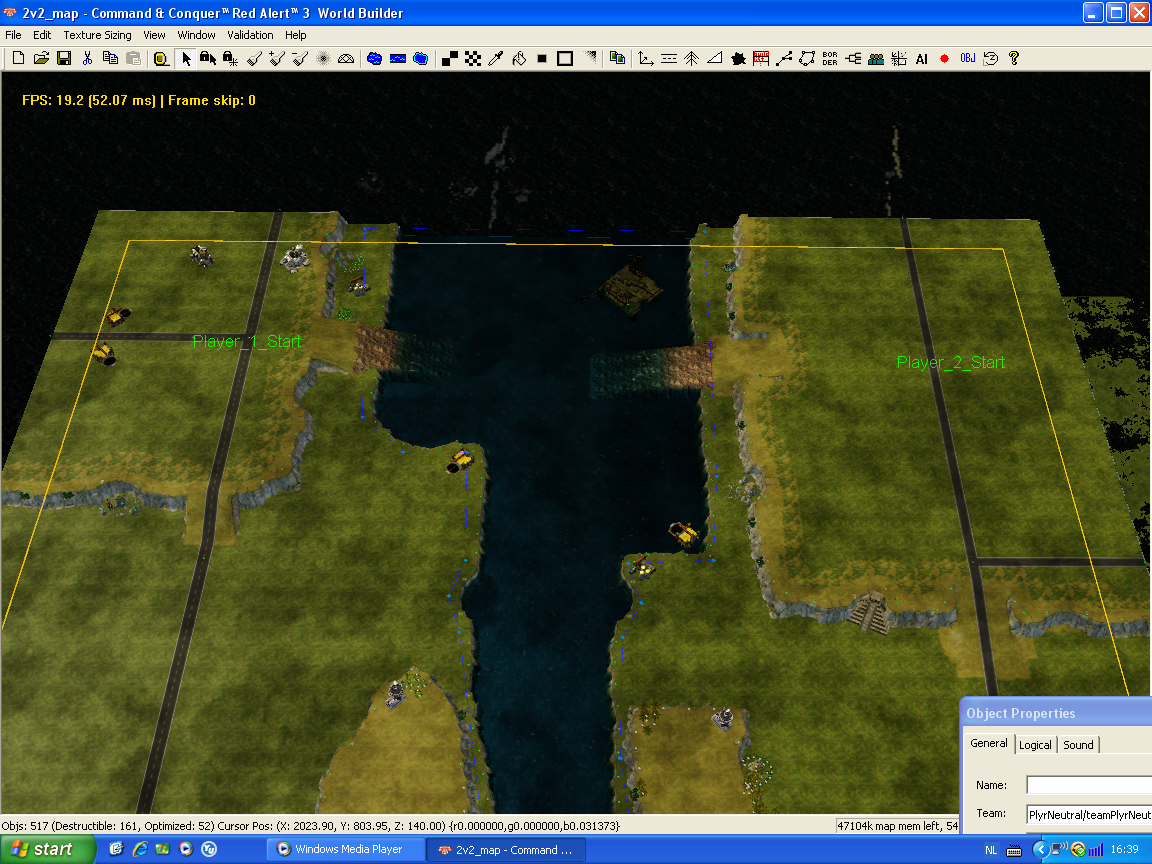Viewport: 1152px width, 864px height.
Task: Select the waypoint path tool
Action: pos(784,58)
